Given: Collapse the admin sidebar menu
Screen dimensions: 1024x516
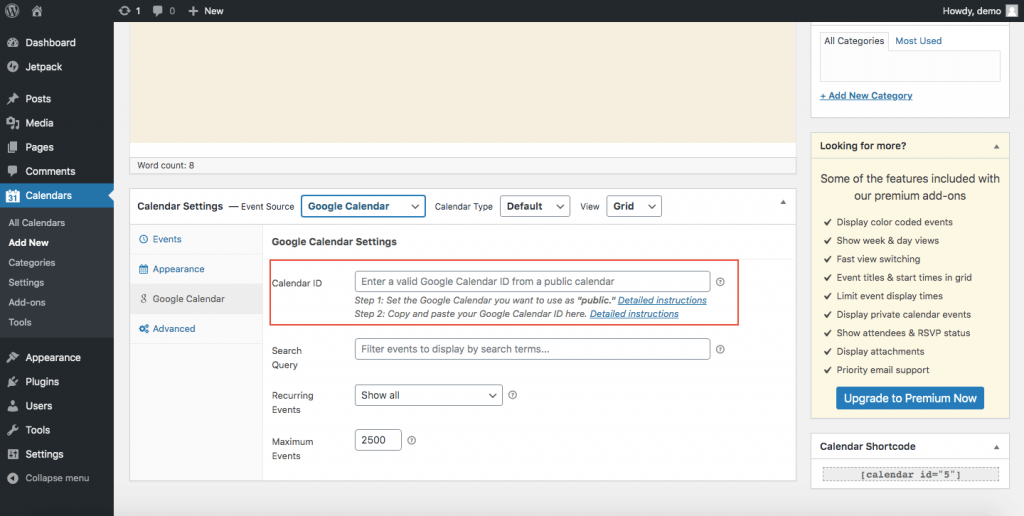Looking at the screenshot, I should 48,478.
